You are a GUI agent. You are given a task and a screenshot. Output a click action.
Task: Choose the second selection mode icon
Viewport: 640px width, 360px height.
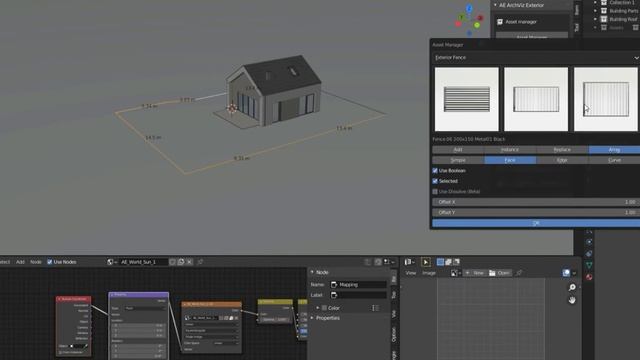point(449,262)
